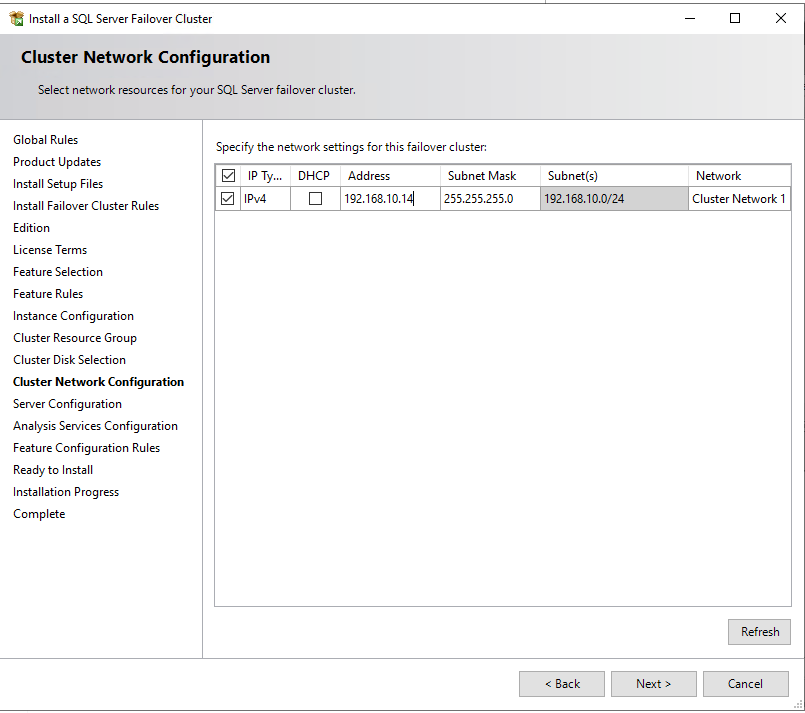Minimize the setup window

(690, 18)
